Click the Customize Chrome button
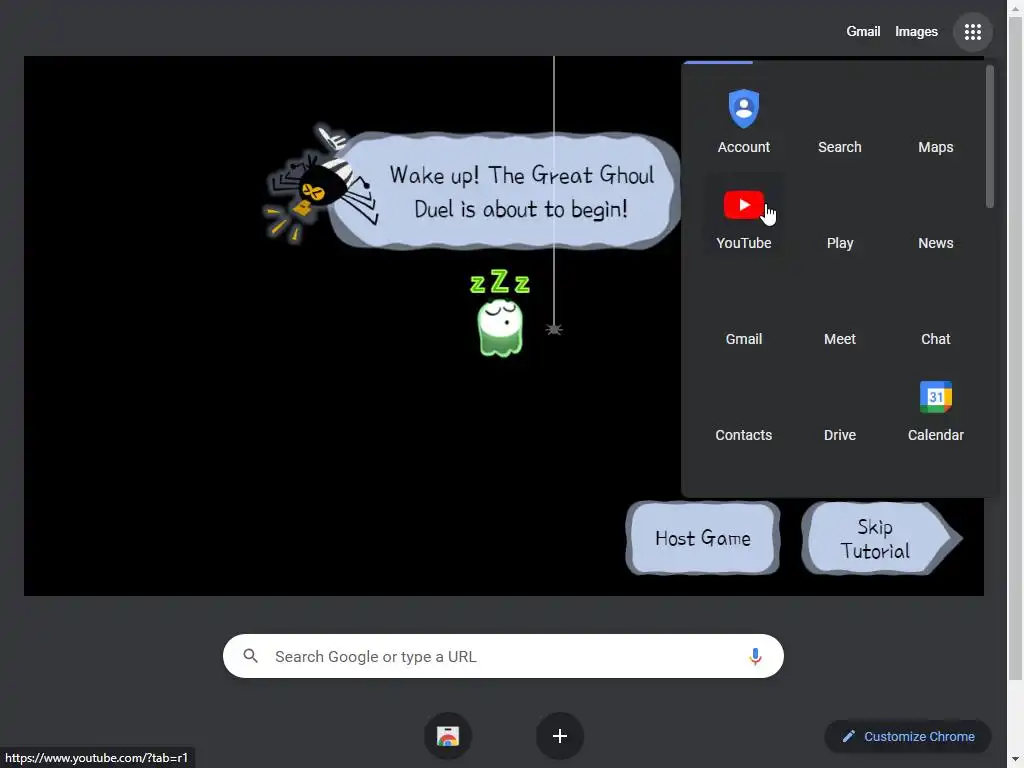 pos(907,736)
